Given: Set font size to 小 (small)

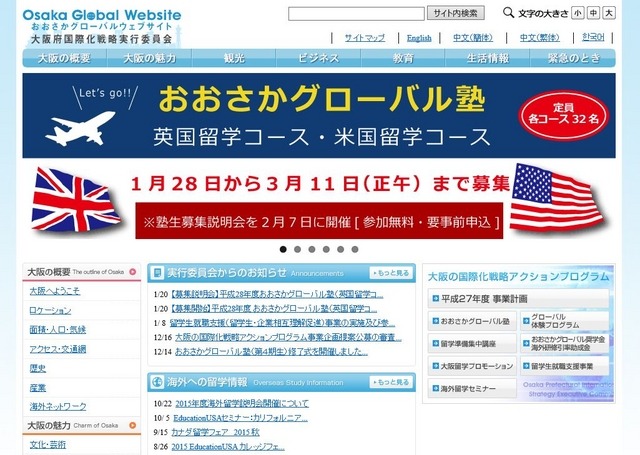Looking at the screenshot, I should 578,13.
